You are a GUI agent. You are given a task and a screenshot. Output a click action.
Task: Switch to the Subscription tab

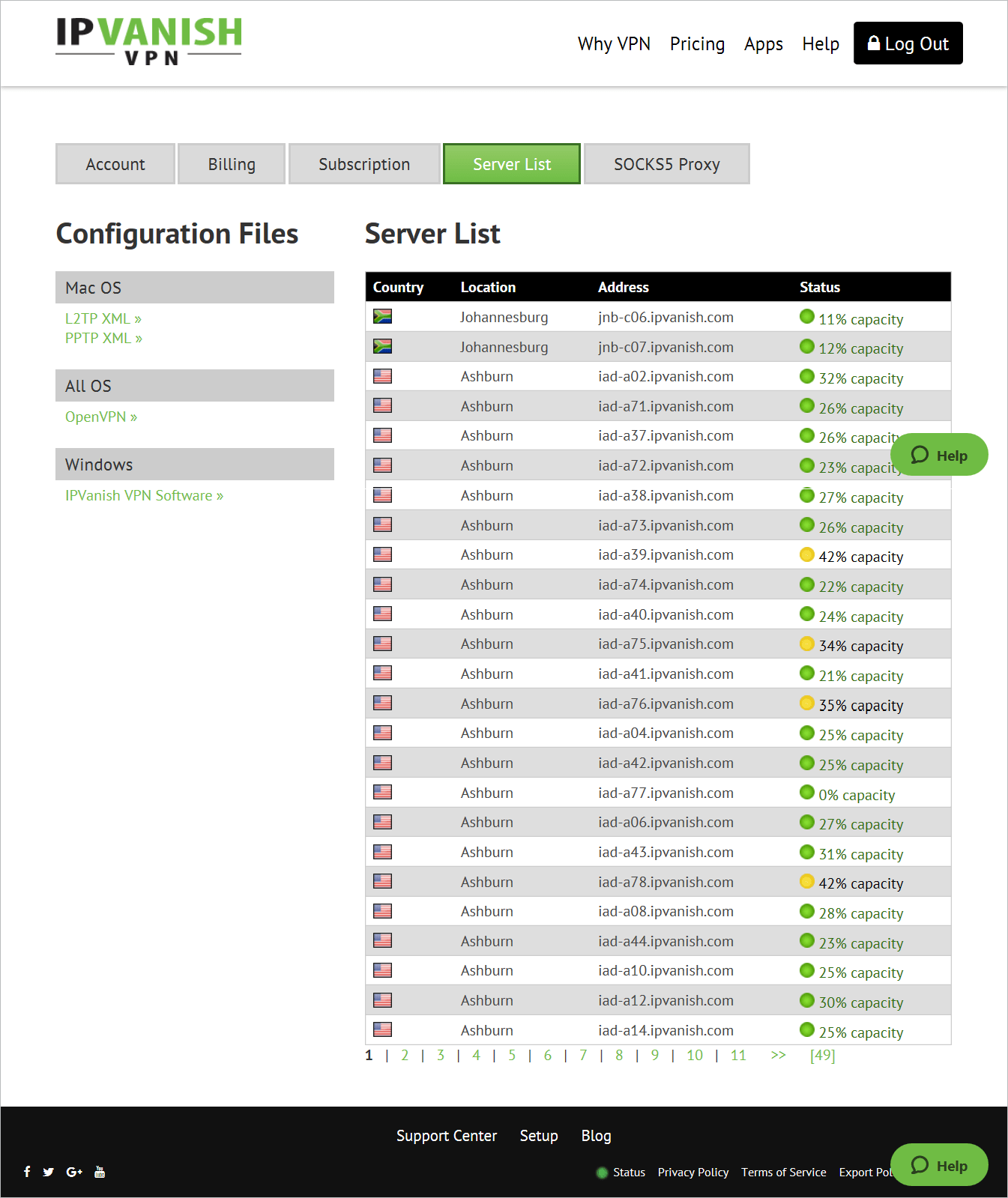coord(364,164)
